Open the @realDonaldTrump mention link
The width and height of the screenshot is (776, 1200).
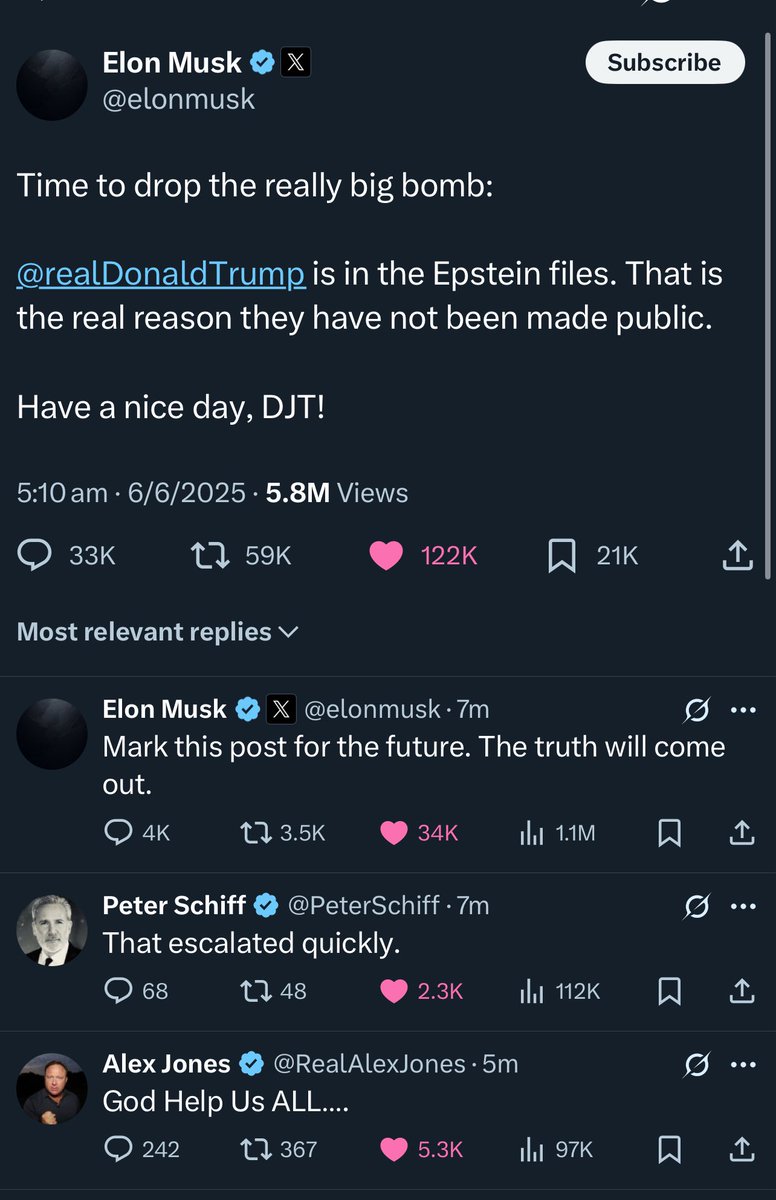point(161,274)
